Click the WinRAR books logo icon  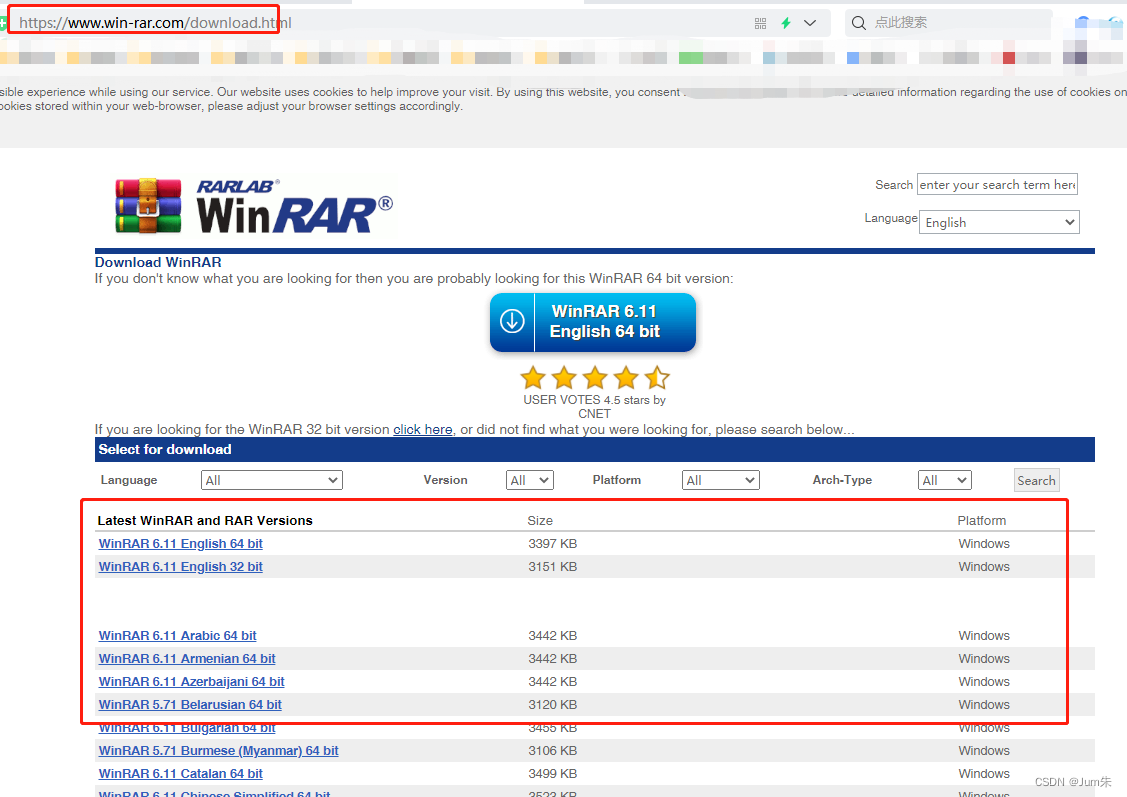coord(148,206)
